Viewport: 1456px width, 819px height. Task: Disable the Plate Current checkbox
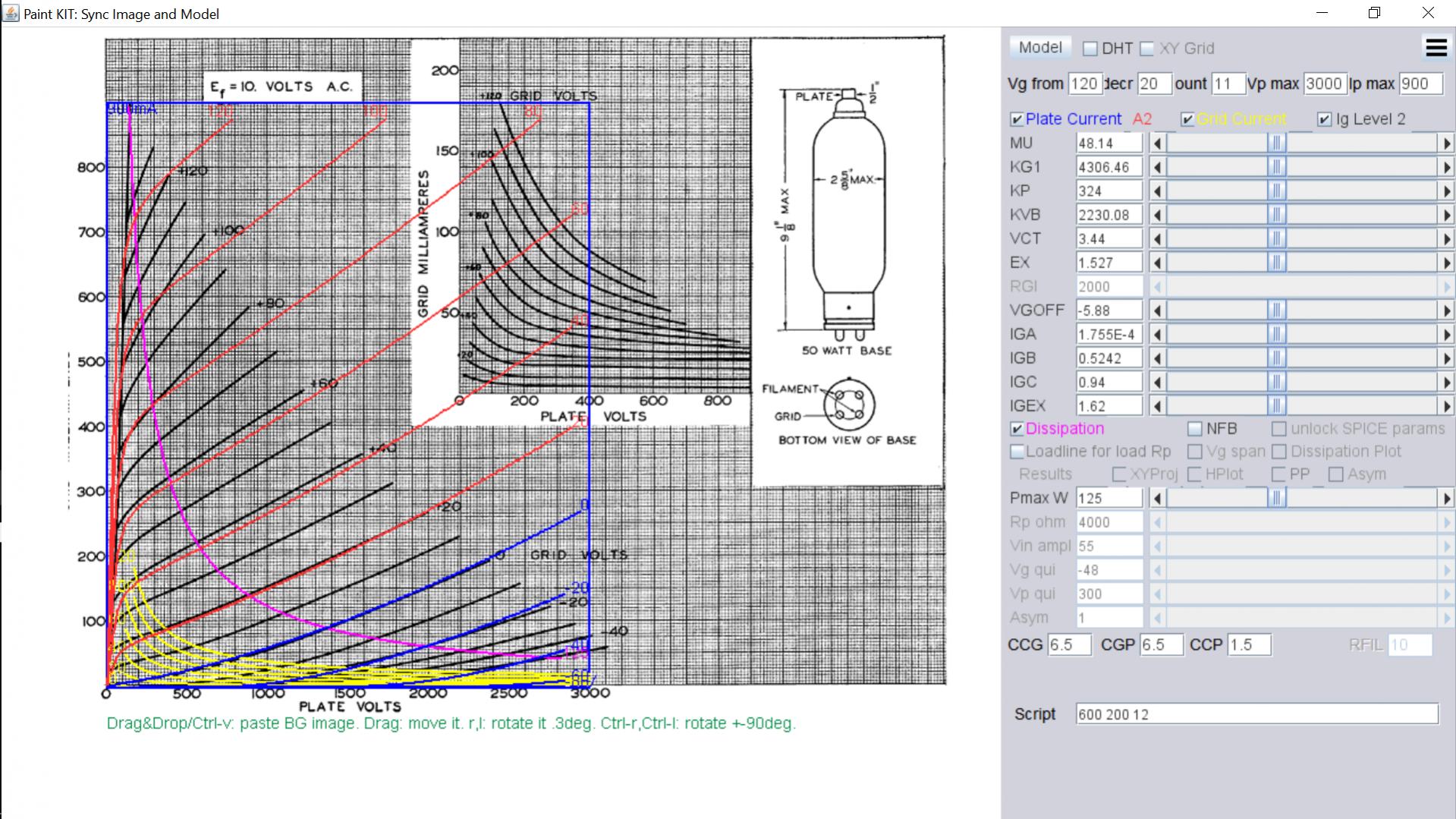coord(1017,119)
